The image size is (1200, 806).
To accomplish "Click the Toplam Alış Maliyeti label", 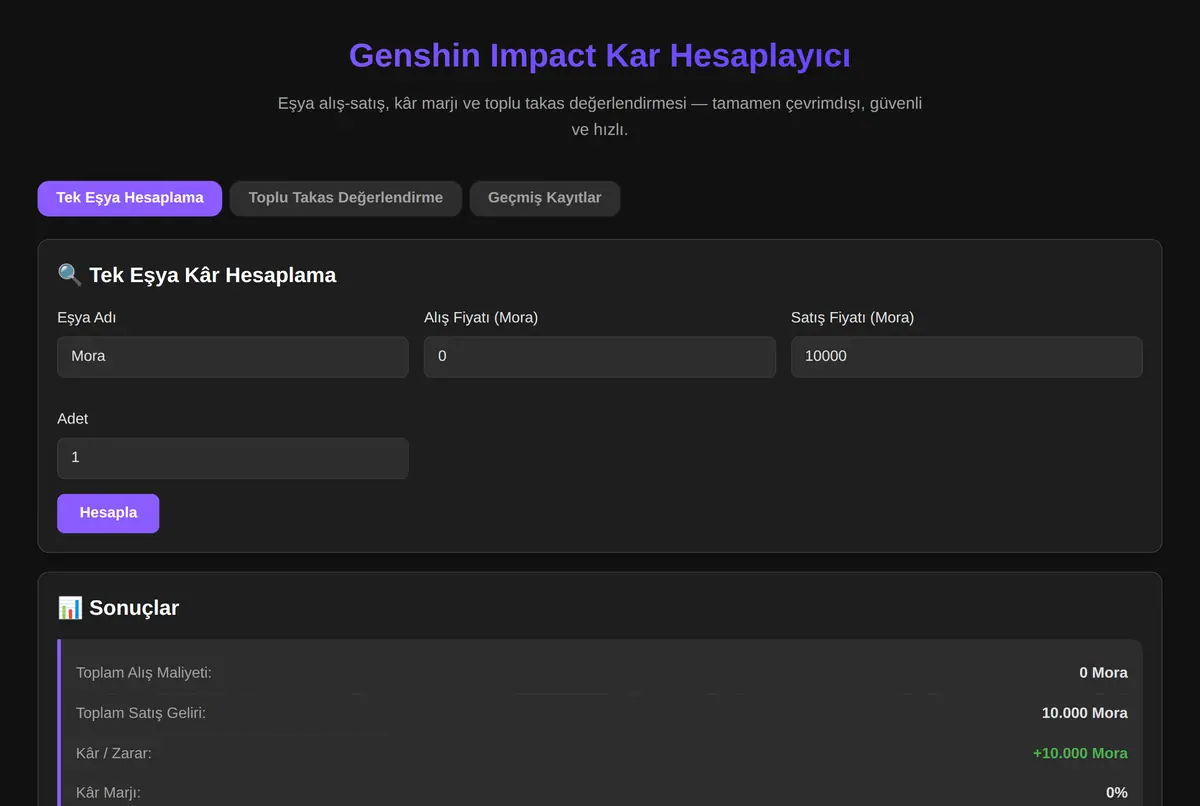I will pyautogui.click(x=144, y=673).
